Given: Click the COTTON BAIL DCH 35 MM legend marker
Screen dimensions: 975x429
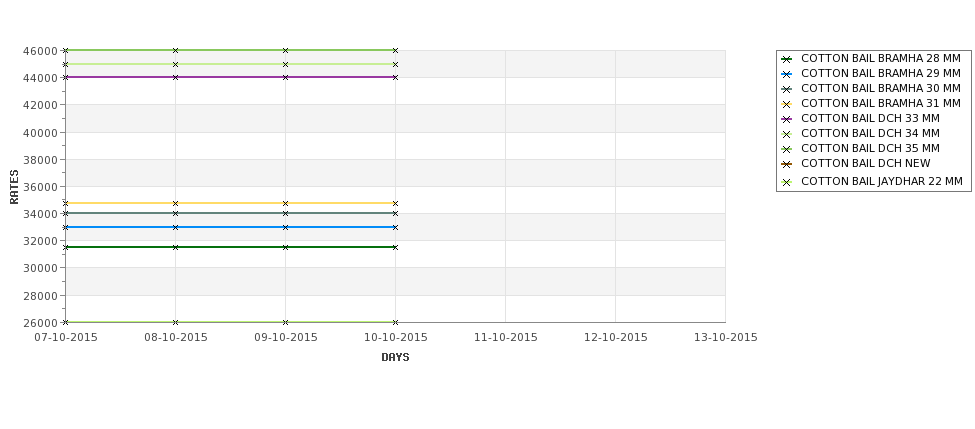Looking at the screenshot, I should tap(787, 149).
